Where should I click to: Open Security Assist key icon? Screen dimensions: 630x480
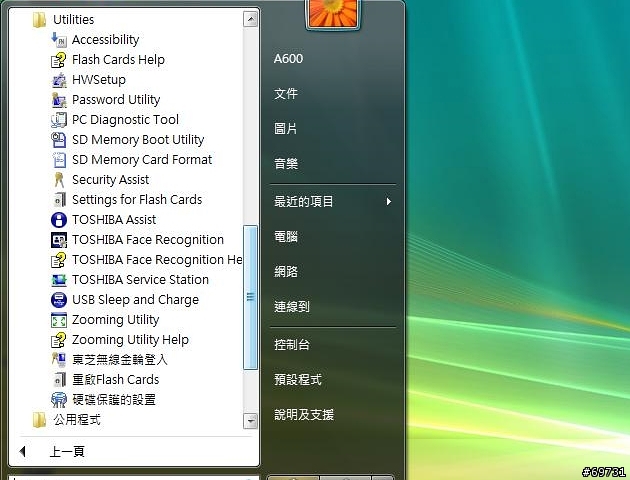click(59, 180)
